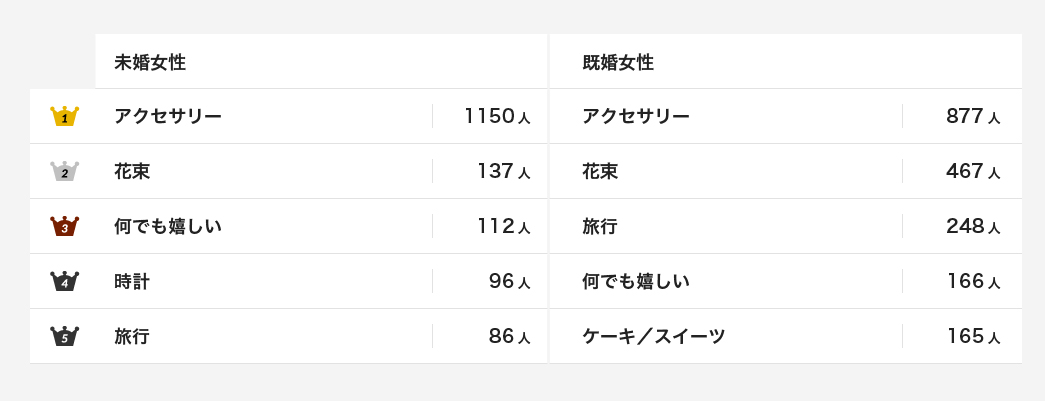Click the bronze rank 3 crown icon
This screenshot has height=401, width=1045.
[65, 226]
